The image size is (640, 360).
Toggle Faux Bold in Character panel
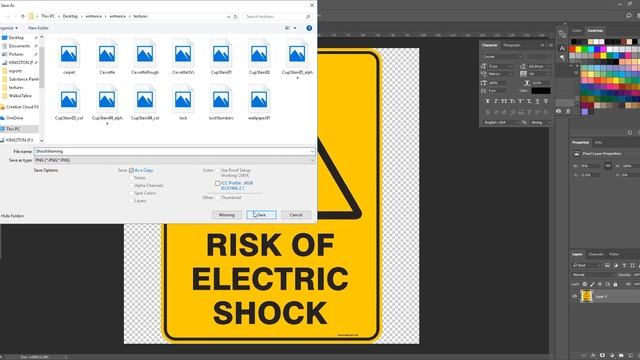pyautogui.click(x=487, y=101)
